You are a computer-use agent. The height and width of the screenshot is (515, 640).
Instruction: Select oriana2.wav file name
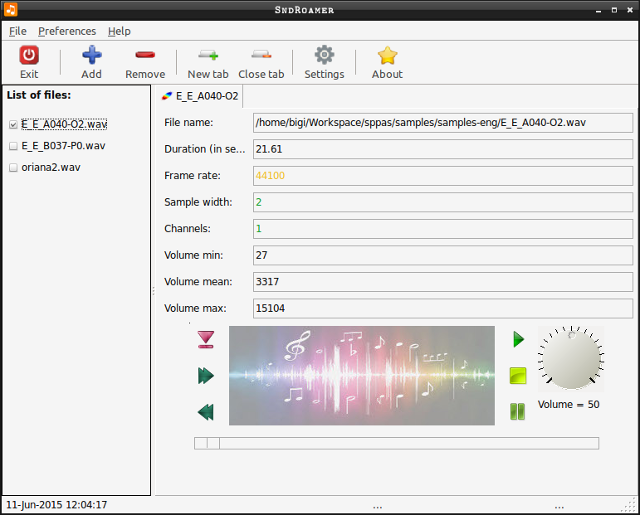(51, 167)
